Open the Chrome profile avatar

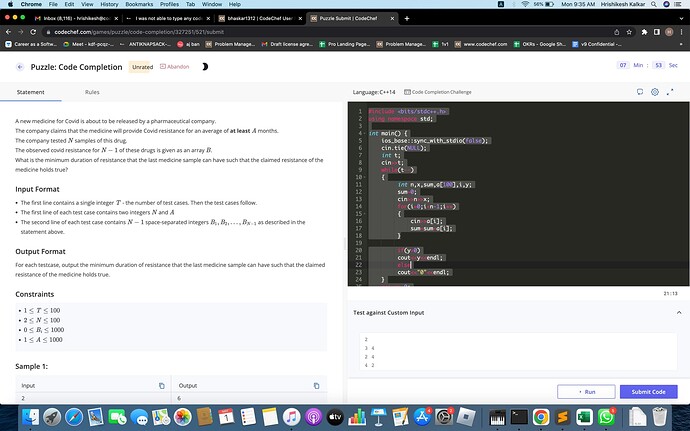pyautogui.click(x=669, y=32)
